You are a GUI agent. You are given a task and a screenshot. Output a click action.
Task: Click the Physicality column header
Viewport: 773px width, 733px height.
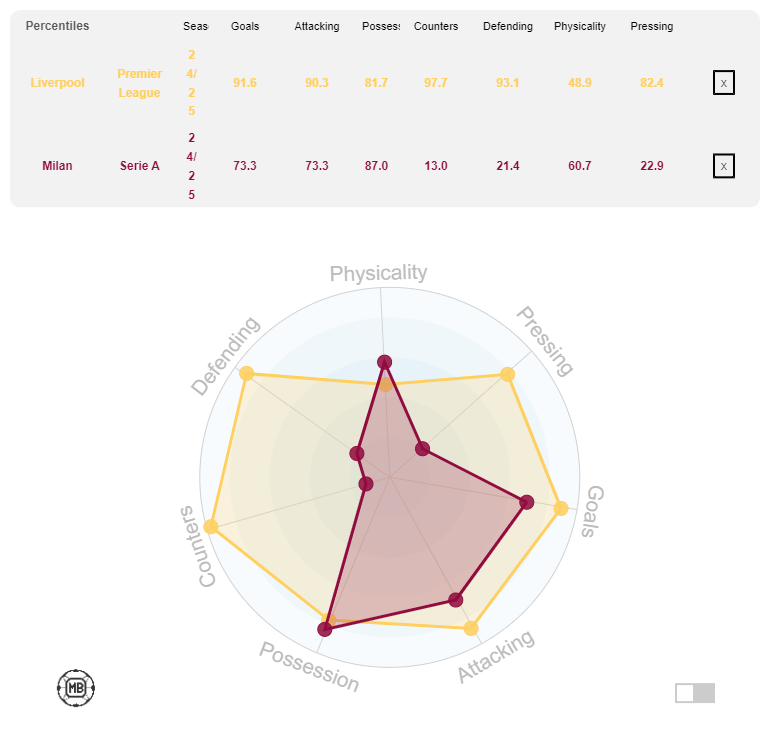click(580, 26)
